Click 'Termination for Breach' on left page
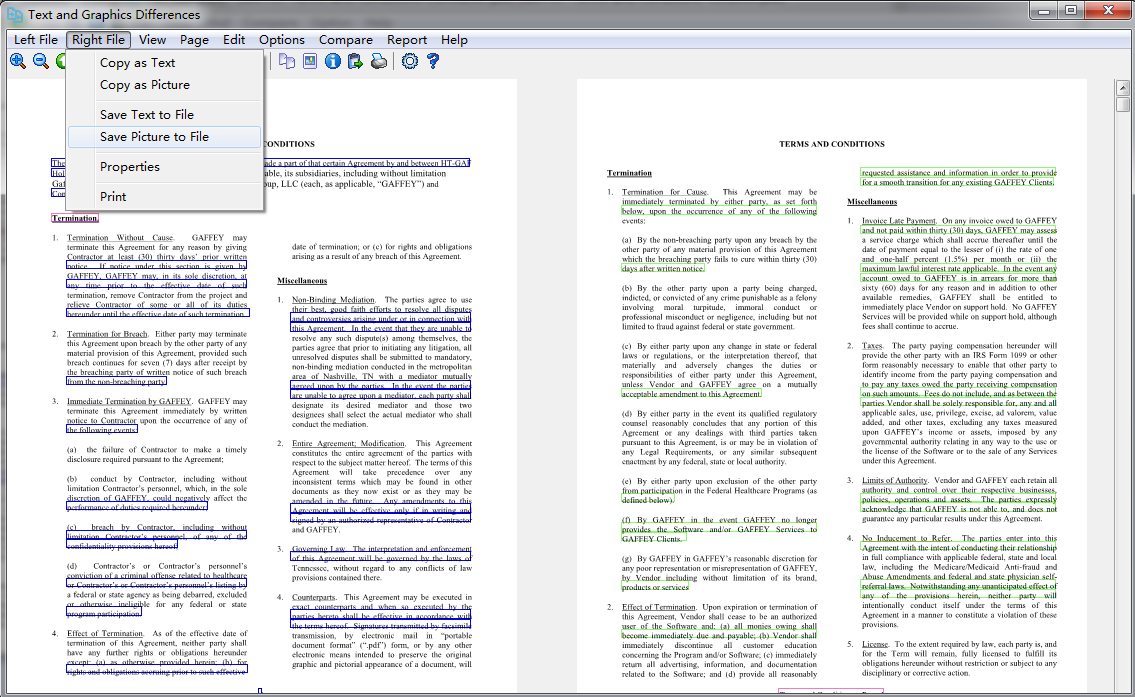Viewport: 1135px width, 697px height. tap(107, 334)
